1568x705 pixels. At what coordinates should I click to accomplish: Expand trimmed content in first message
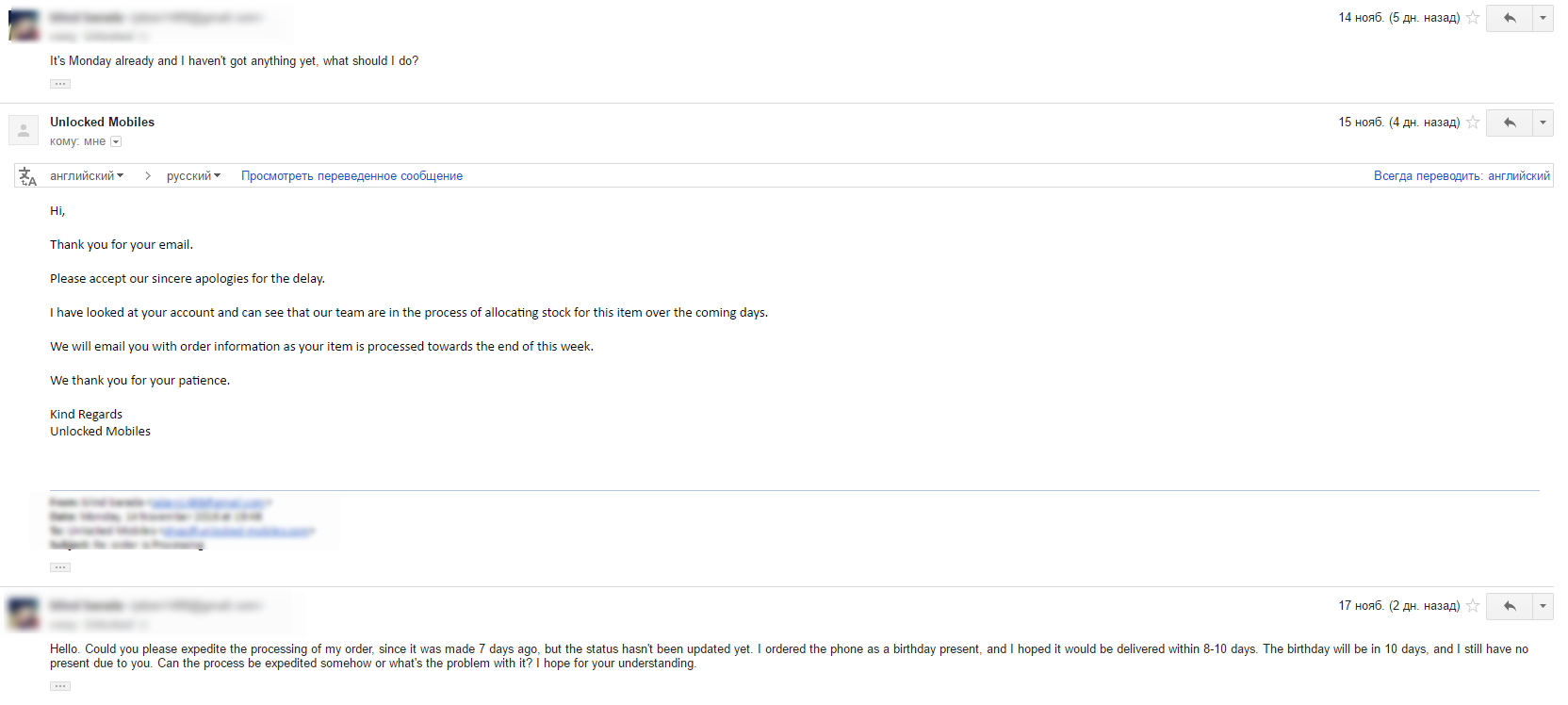coord(60,84)
